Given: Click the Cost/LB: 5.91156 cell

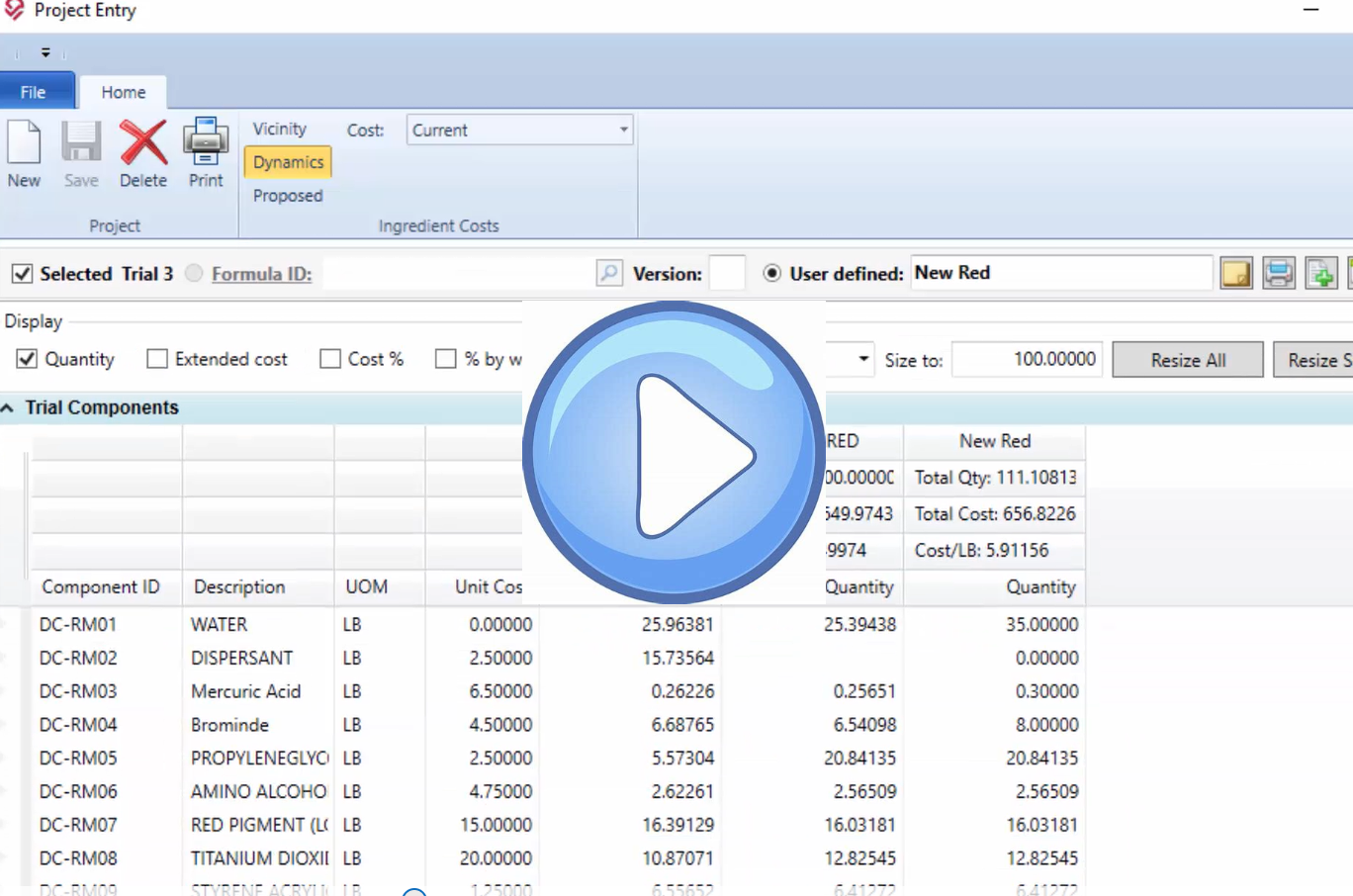Looking at the screenshot, I should click(994, 551).
